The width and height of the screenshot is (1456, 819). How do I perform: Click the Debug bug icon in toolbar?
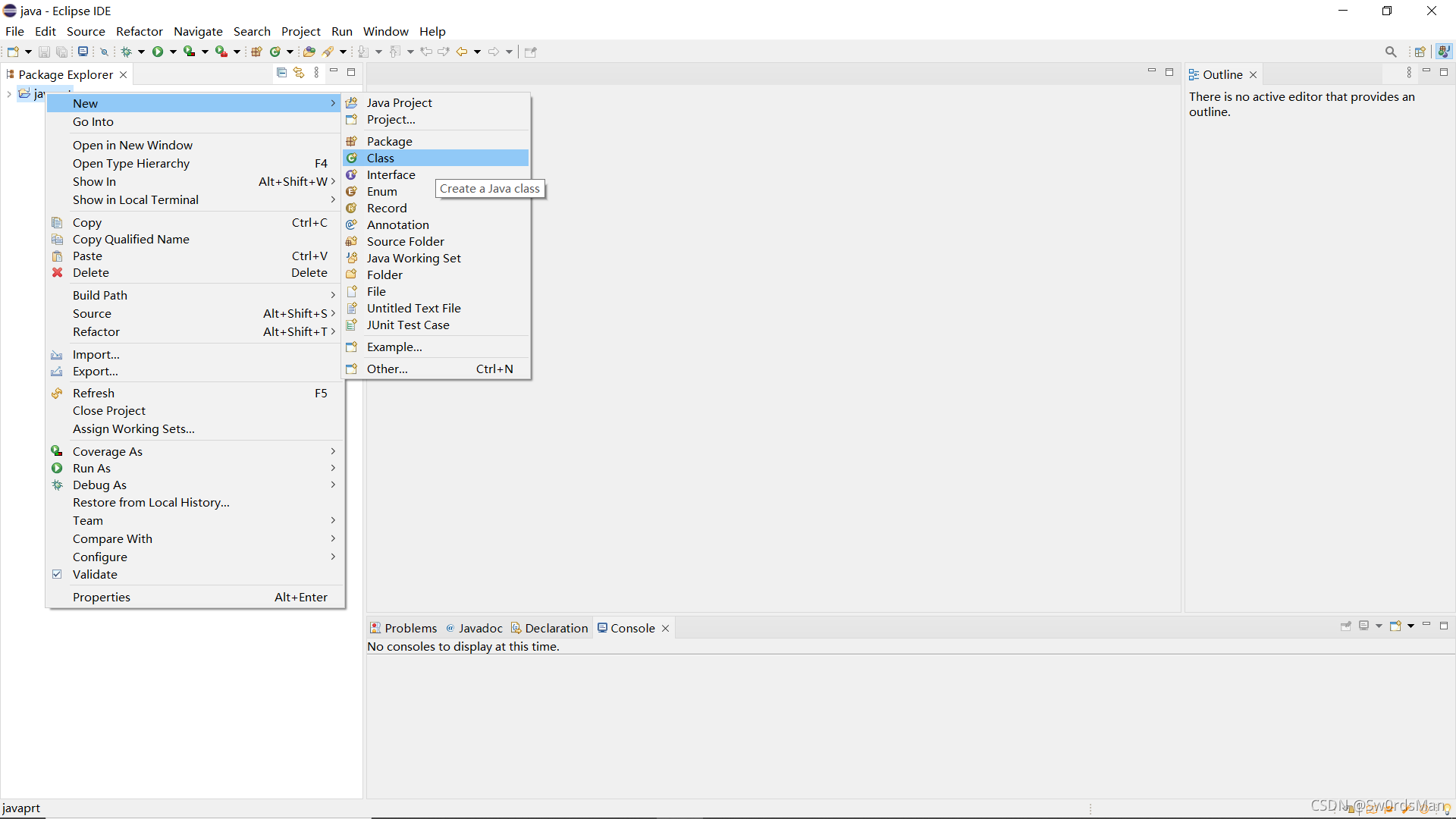(x=126, y=52)
